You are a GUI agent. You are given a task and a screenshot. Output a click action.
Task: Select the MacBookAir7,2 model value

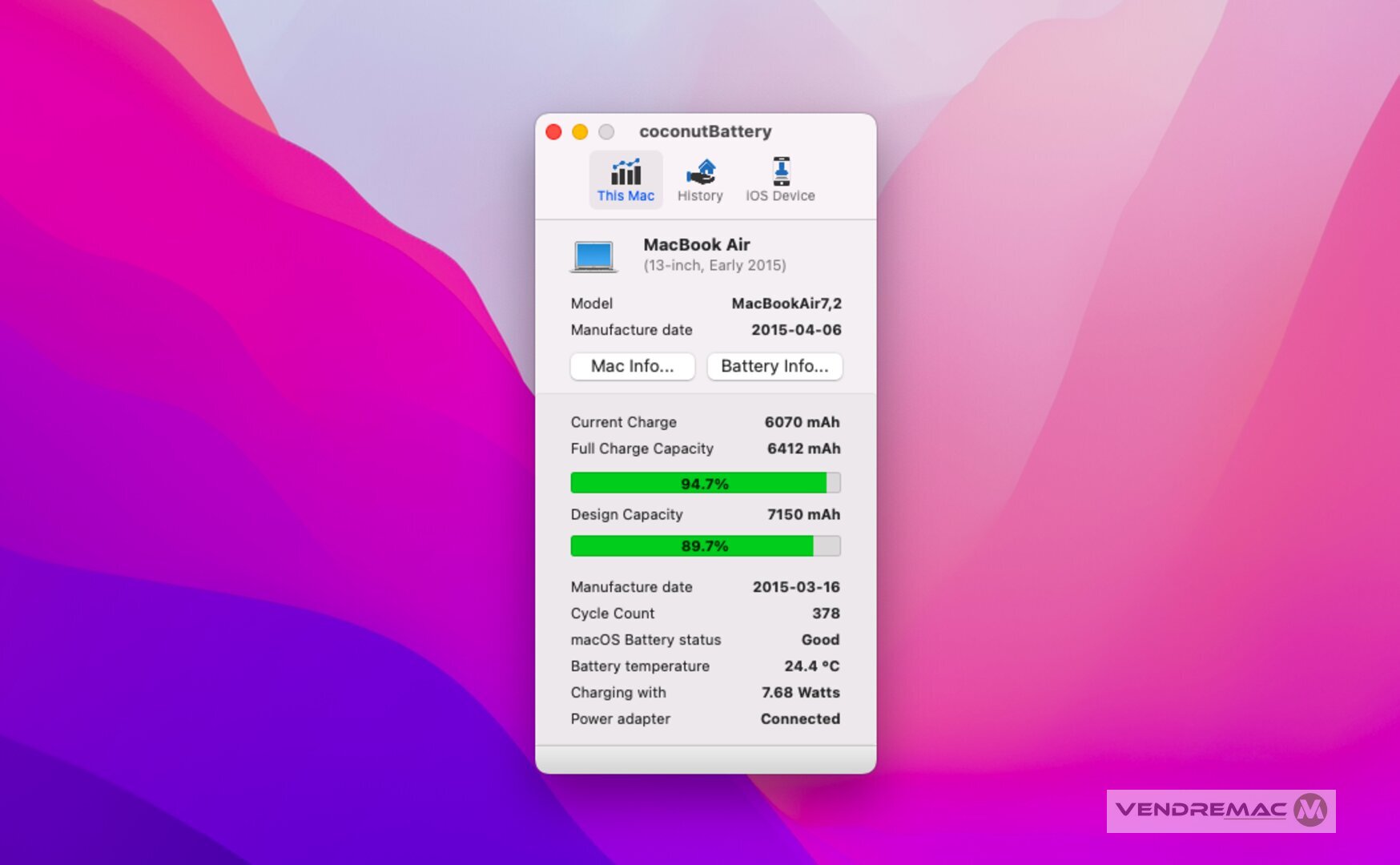click(x=786, y=304)
